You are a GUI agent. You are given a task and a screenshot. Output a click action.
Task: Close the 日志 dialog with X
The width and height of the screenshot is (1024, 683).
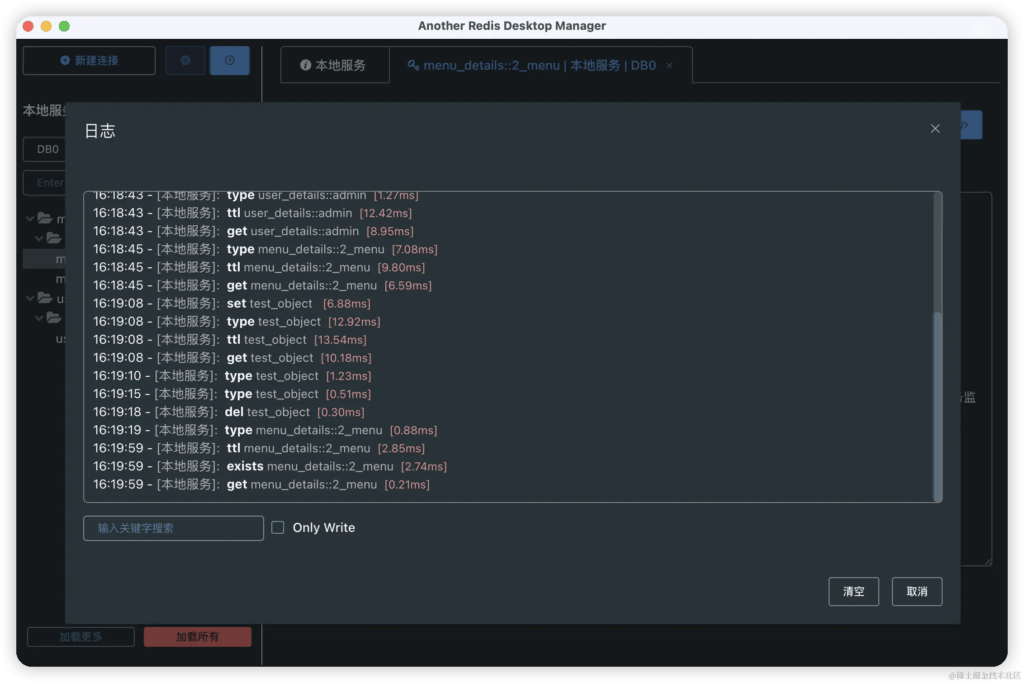935,129
